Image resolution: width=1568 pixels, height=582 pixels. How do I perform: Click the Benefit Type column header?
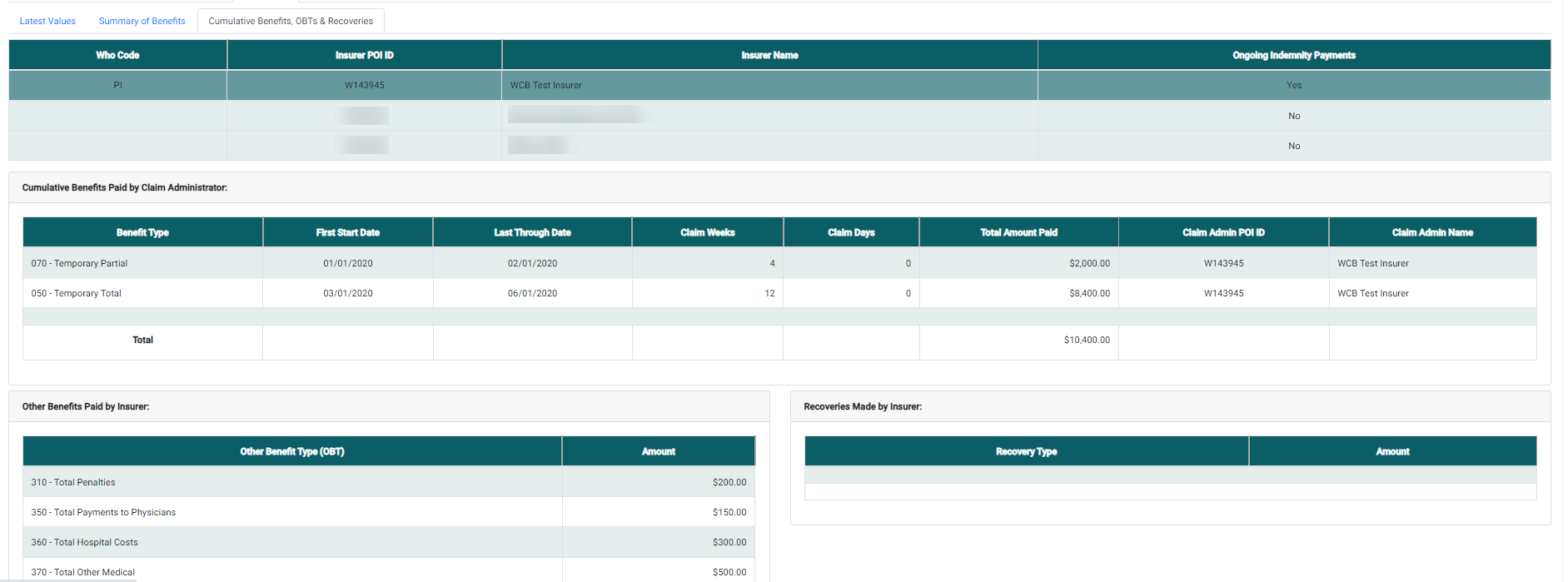pyautogui.click(x=142, y=232)
